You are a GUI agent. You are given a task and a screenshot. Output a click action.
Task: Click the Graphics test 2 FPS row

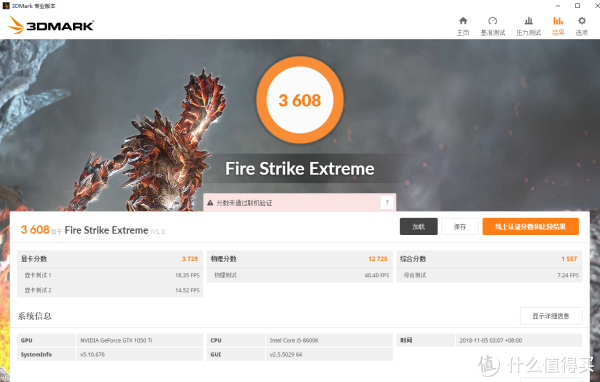click(110, 290)
